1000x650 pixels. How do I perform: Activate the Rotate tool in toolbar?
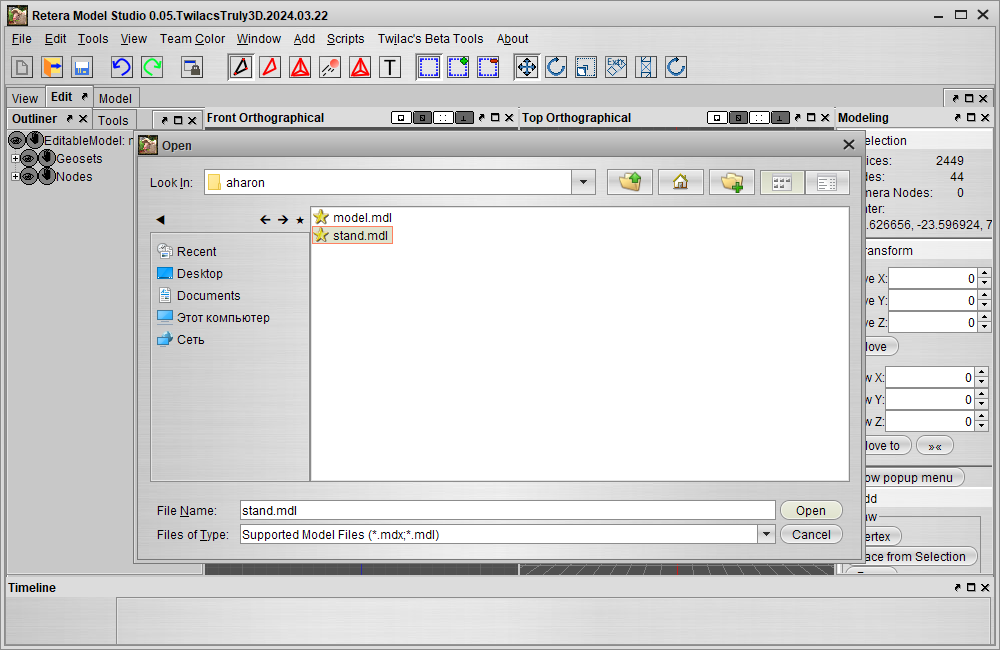coord(556,67)
